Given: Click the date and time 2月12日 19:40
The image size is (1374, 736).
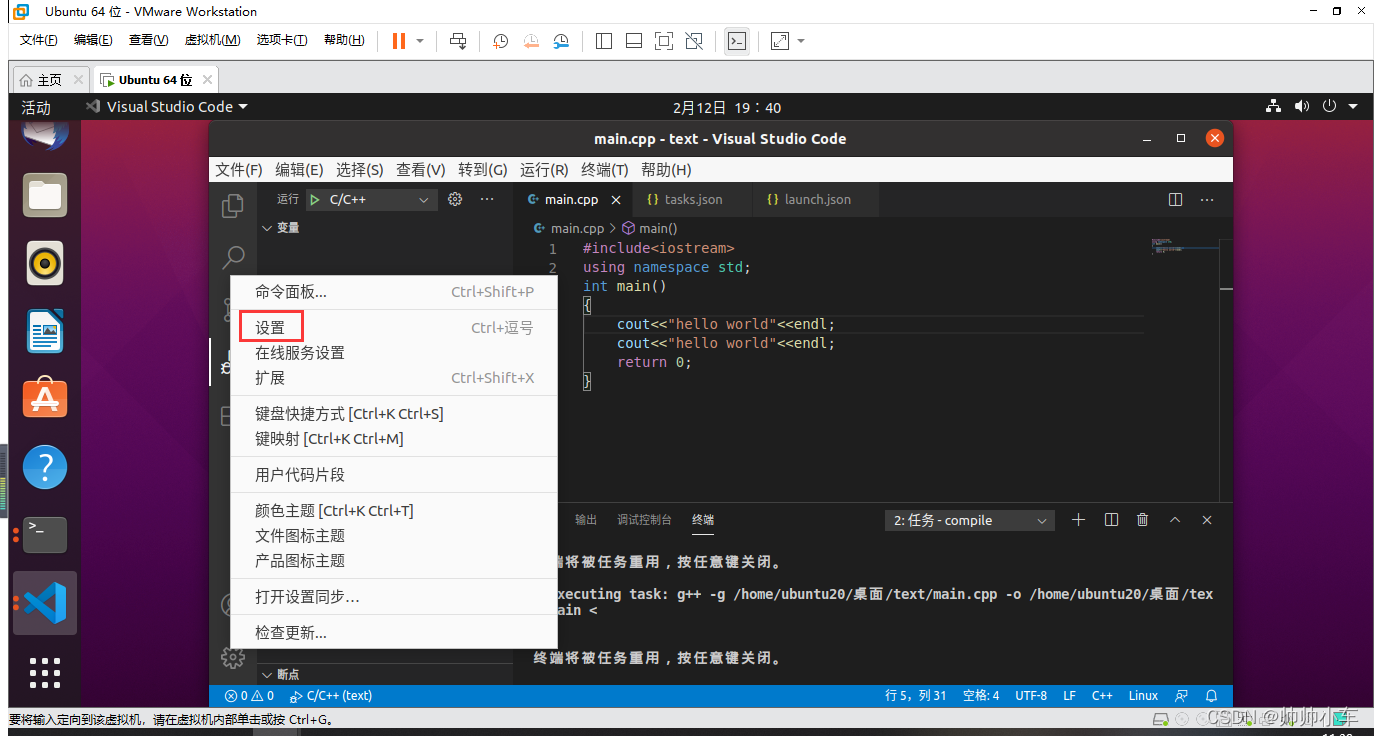Looking at the screenshot, I should 727,107.
